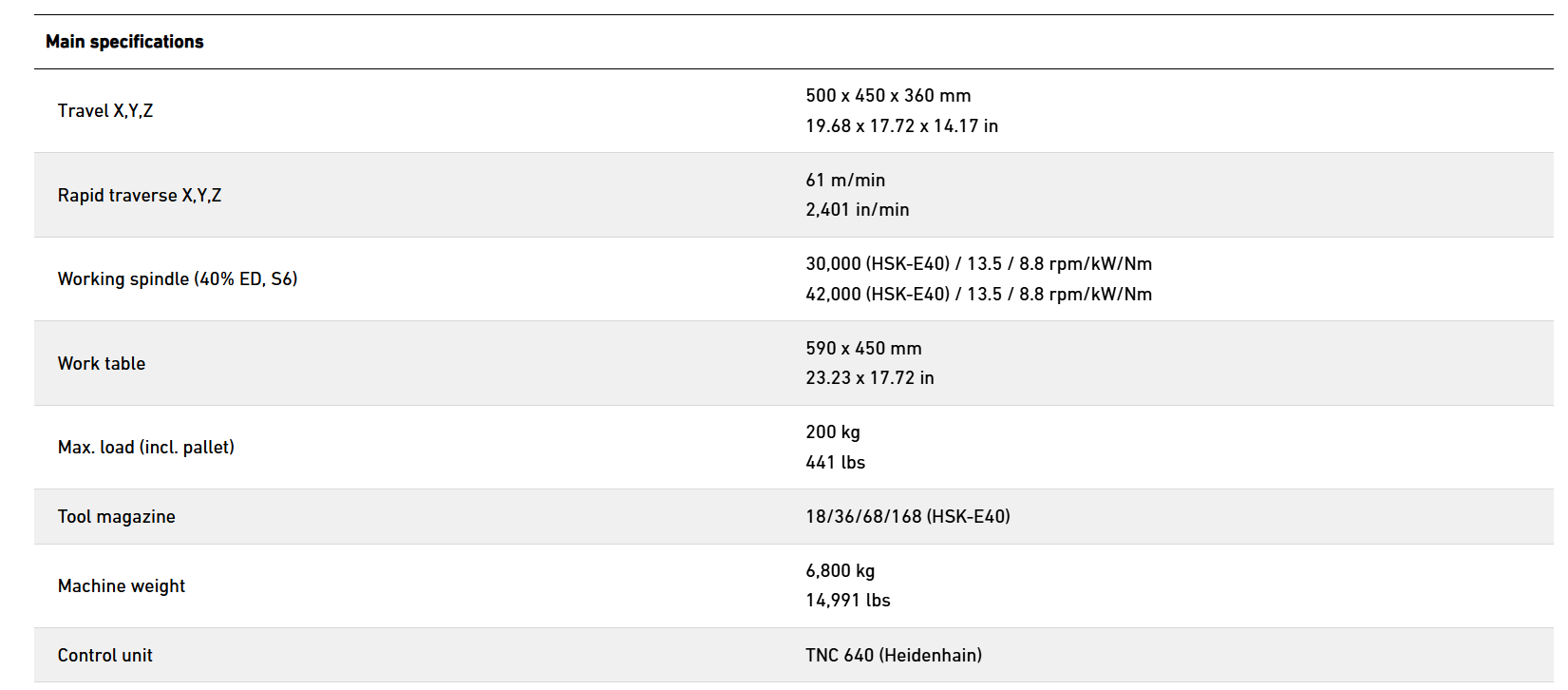Select the 42,000 rpm spindle specification line
This screenshot has width=1568, height=690.
click(978, 295)
